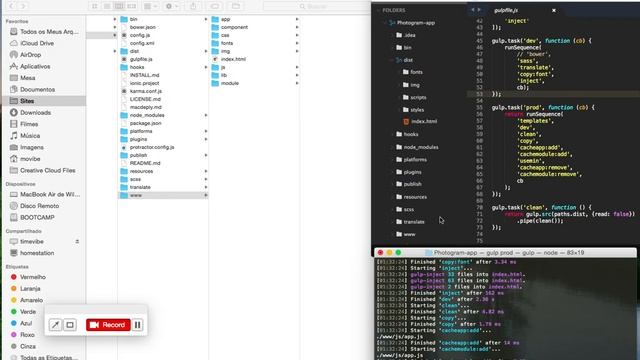The width and height of the screenshot is (640, 360).
Task: Expand resources via its Finder chevron
Action: pos(206,171)
